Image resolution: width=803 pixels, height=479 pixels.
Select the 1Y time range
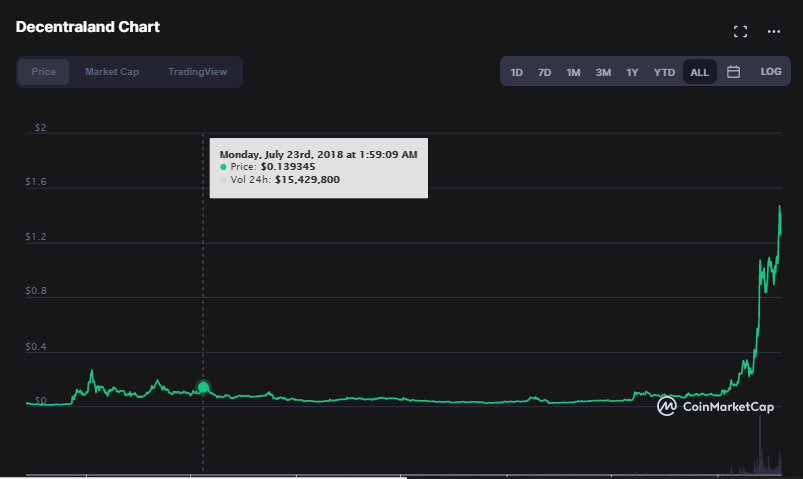pos(632,72)
